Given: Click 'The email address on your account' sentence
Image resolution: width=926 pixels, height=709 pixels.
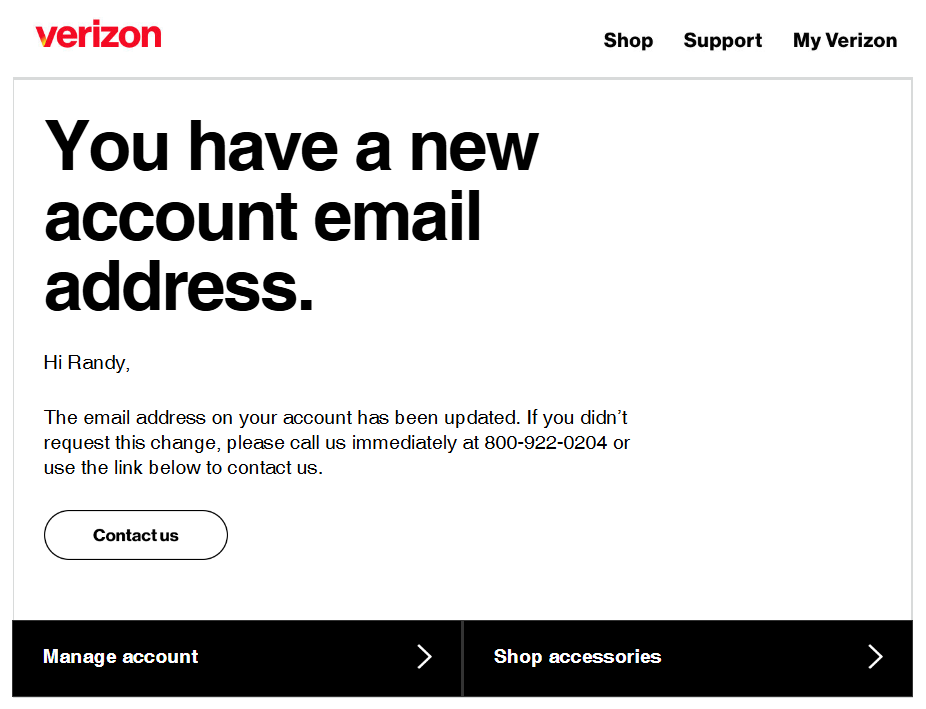Looking at the screenshot, I should [188, 418].
